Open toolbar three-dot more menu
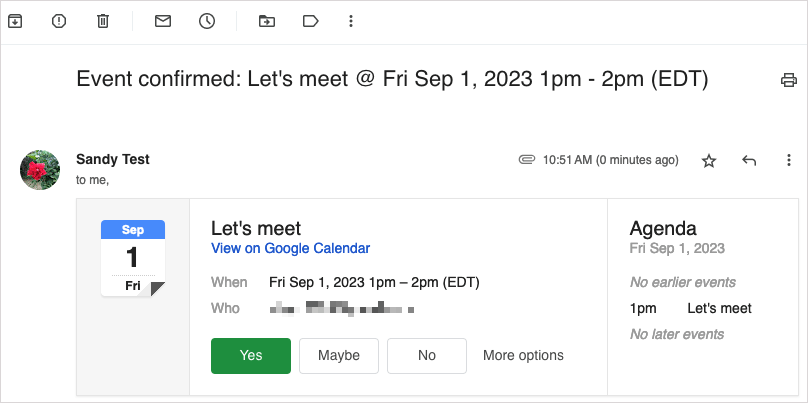 (x=350, y=21)
